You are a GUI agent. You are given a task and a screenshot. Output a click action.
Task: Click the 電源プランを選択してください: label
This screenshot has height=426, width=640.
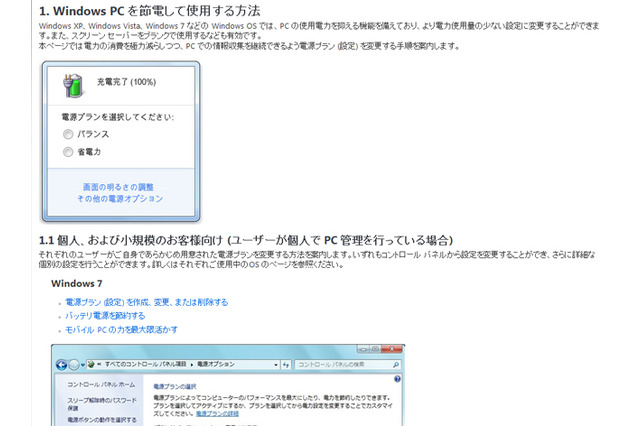[x=118, y=117]
